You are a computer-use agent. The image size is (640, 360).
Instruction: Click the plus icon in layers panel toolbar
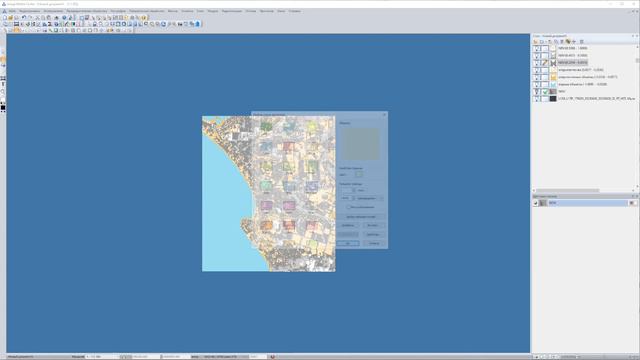574,42
